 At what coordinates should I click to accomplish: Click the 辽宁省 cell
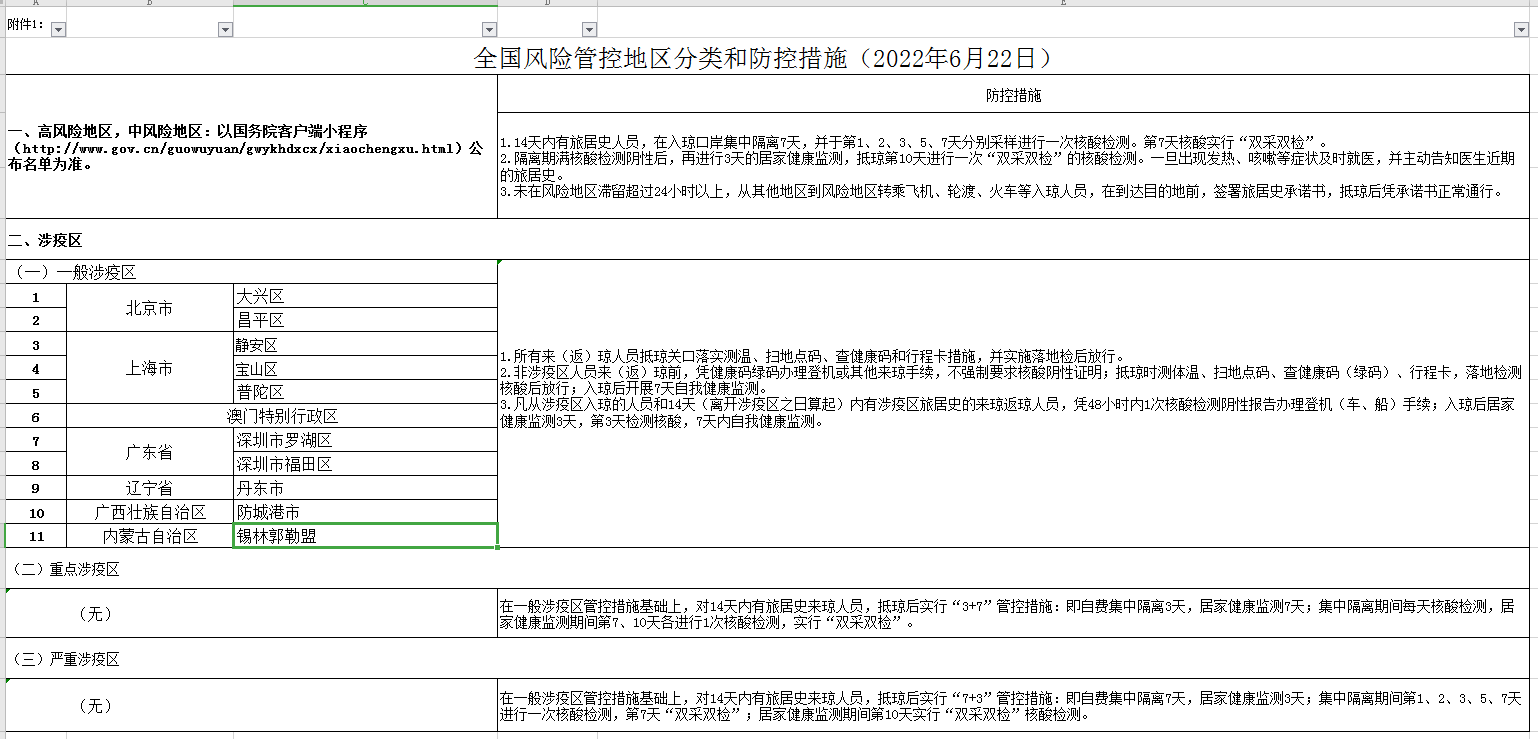pos(149,488)
